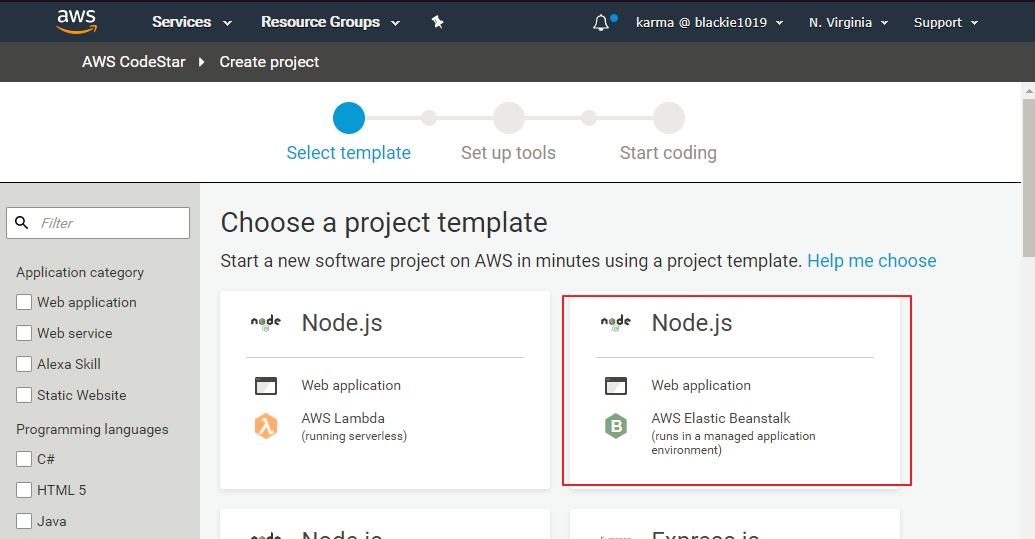The image size is (1035, 539).
Task: Expand the Services dropdown menu
Action: click(x=191, y=22)
